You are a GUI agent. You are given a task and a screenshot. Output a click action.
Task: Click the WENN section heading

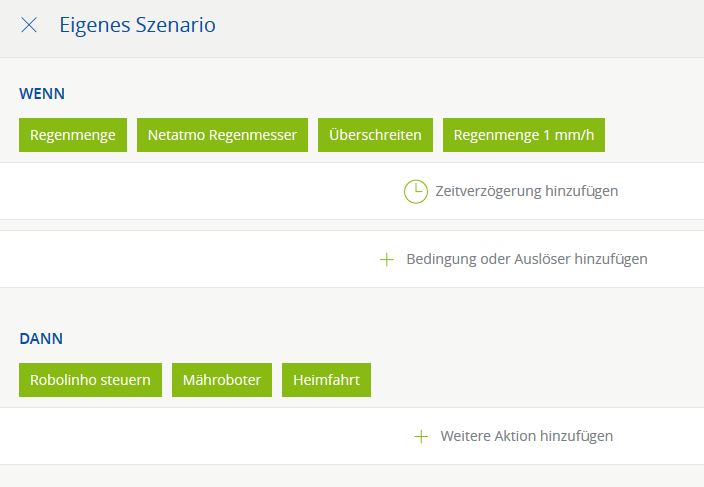point(42,94)
